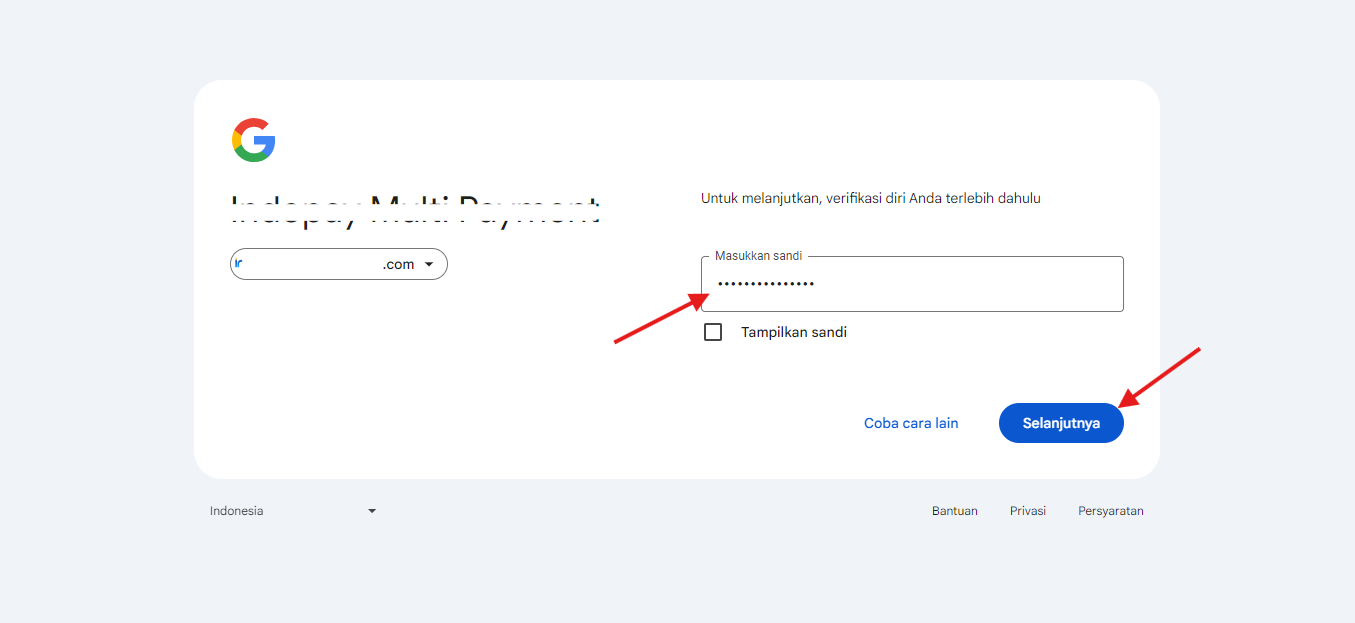
Task: Click the account email chip pill
Action: 338,263
